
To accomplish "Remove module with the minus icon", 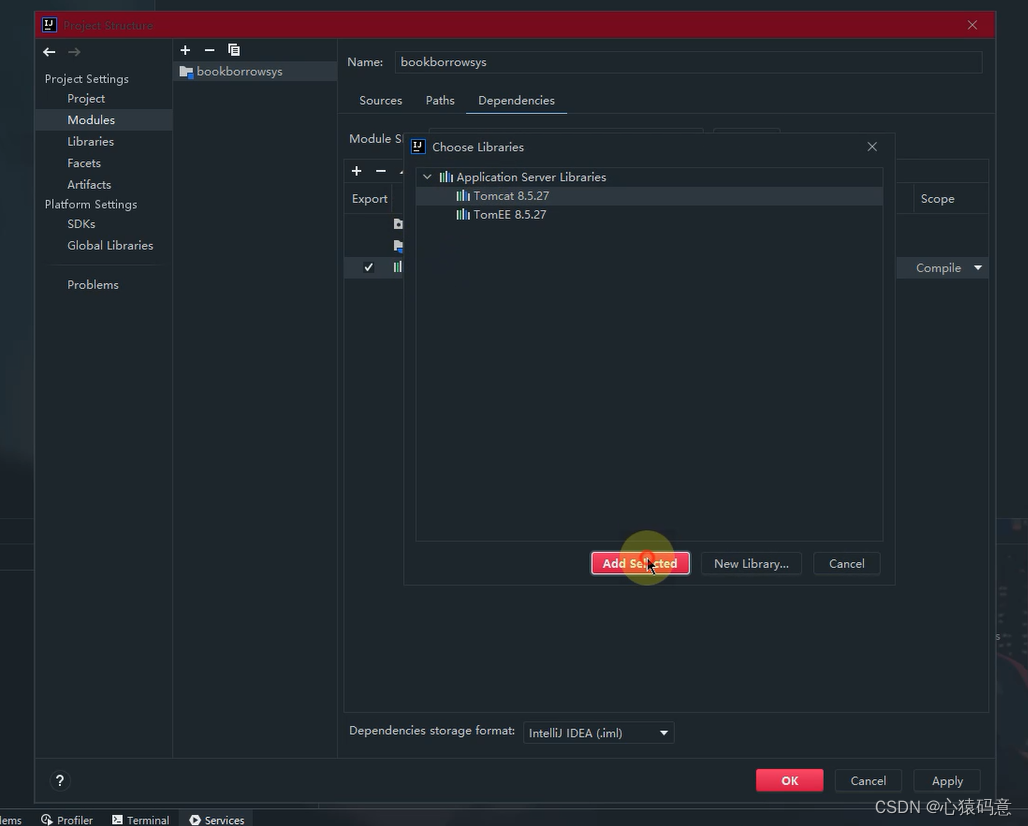I will (210, 50).
